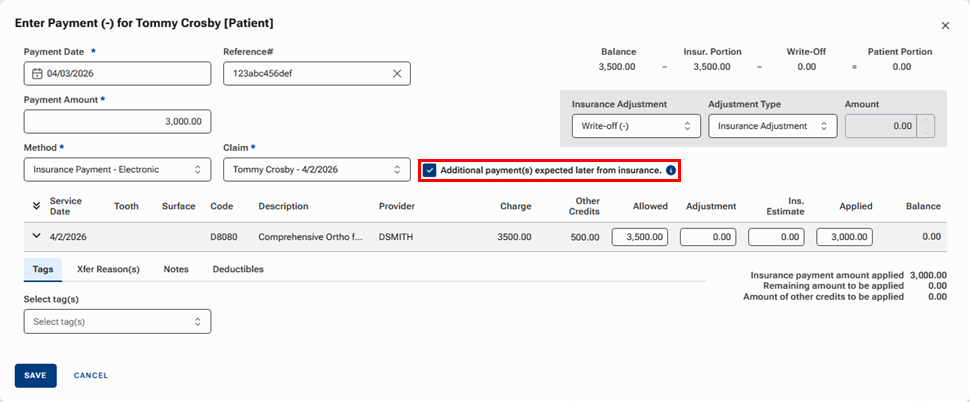This screenshot has height=402, width=970.
Task: Click the Cancel link
Action: pyautogui.click(x=91, y=375)
